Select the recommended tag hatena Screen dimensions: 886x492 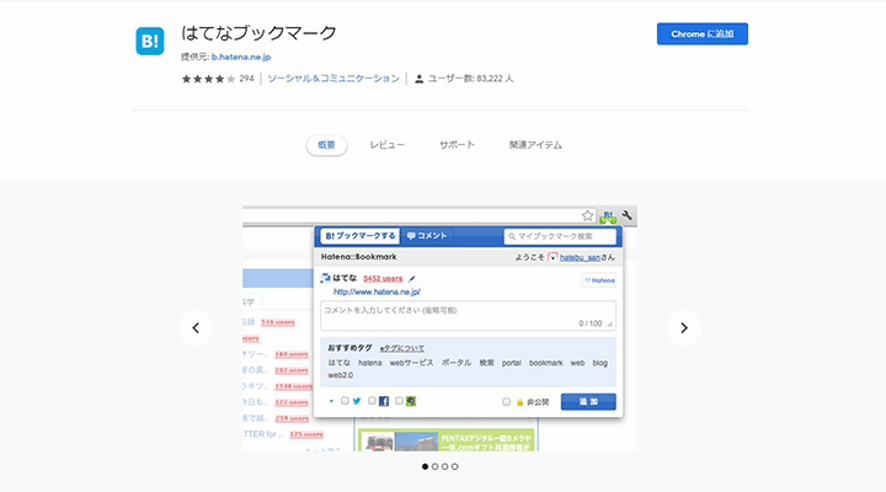click(370, 363)
